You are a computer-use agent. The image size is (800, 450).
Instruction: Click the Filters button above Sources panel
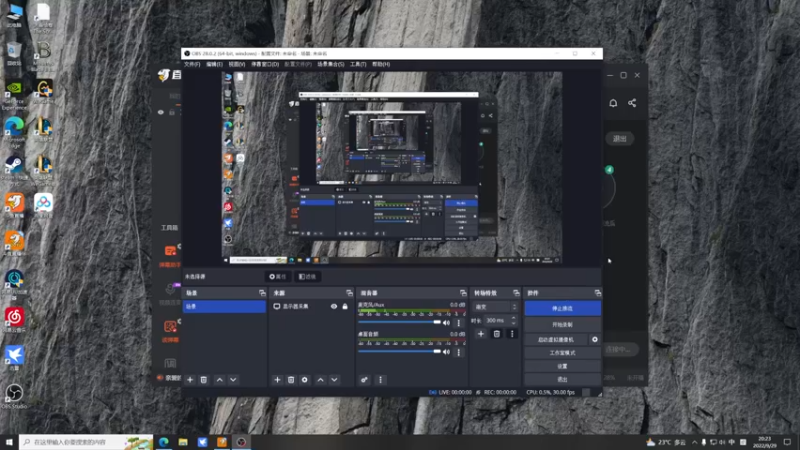(307, 277)
